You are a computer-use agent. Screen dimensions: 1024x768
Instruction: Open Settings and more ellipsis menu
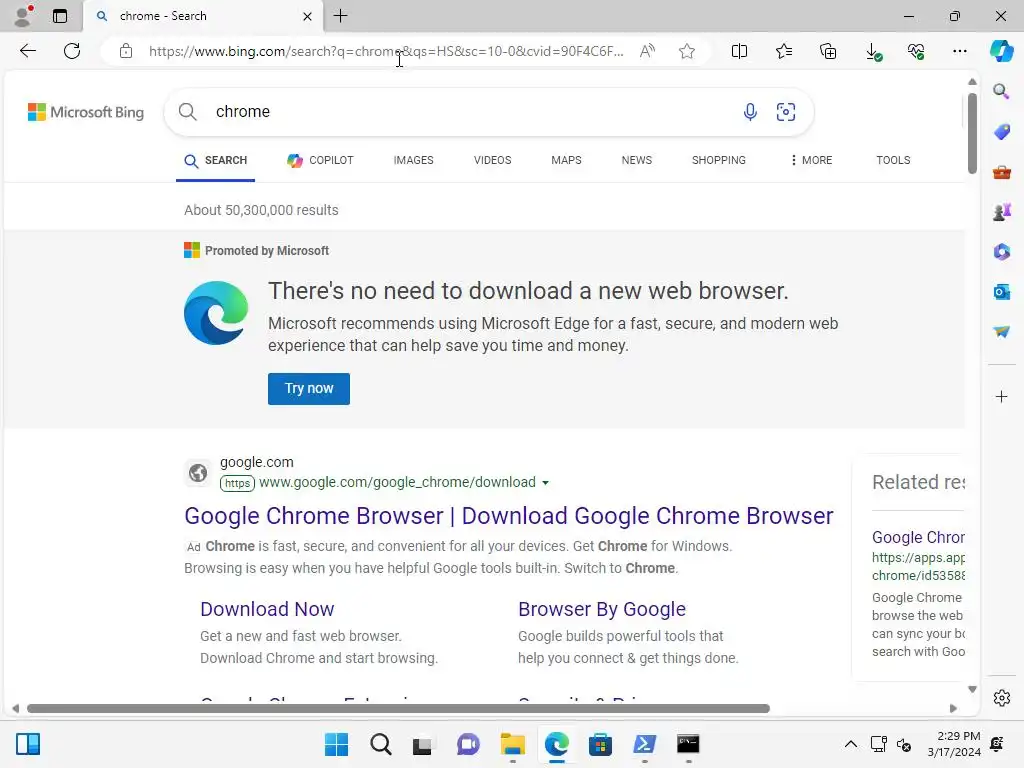tap(959, 51)
